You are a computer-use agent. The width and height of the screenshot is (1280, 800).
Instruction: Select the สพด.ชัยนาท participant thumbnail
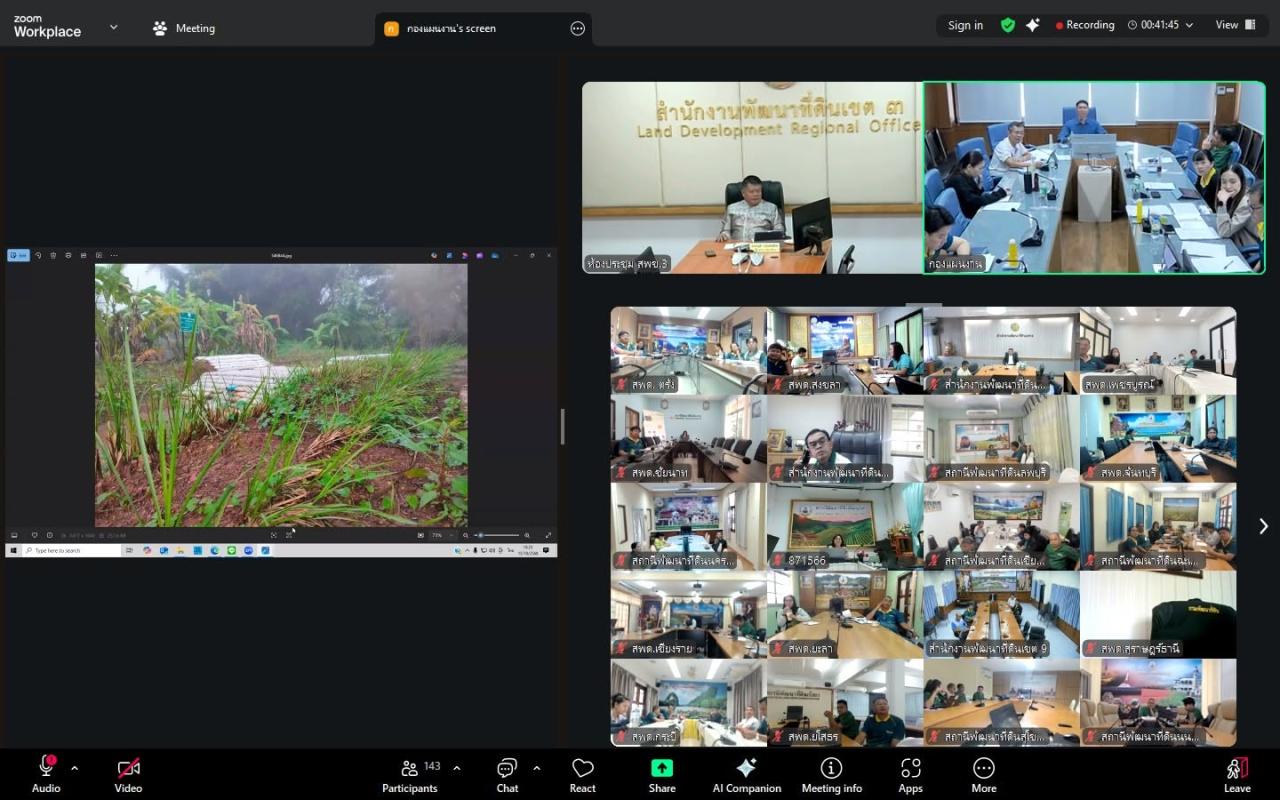[x=688, y=438]
